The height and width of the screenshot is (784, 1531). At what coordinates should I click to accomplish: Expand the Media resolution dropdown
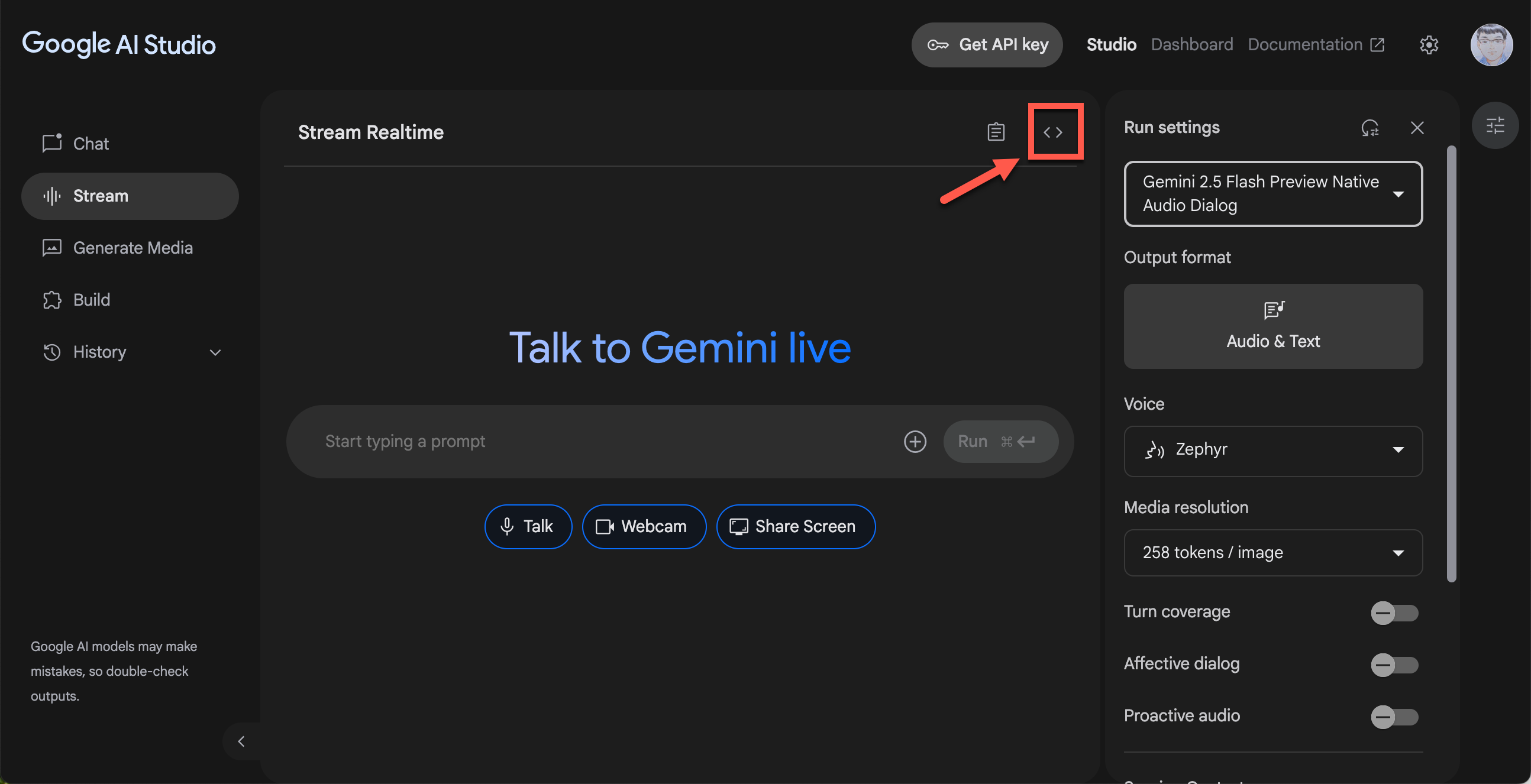[x=1272, y=552]
